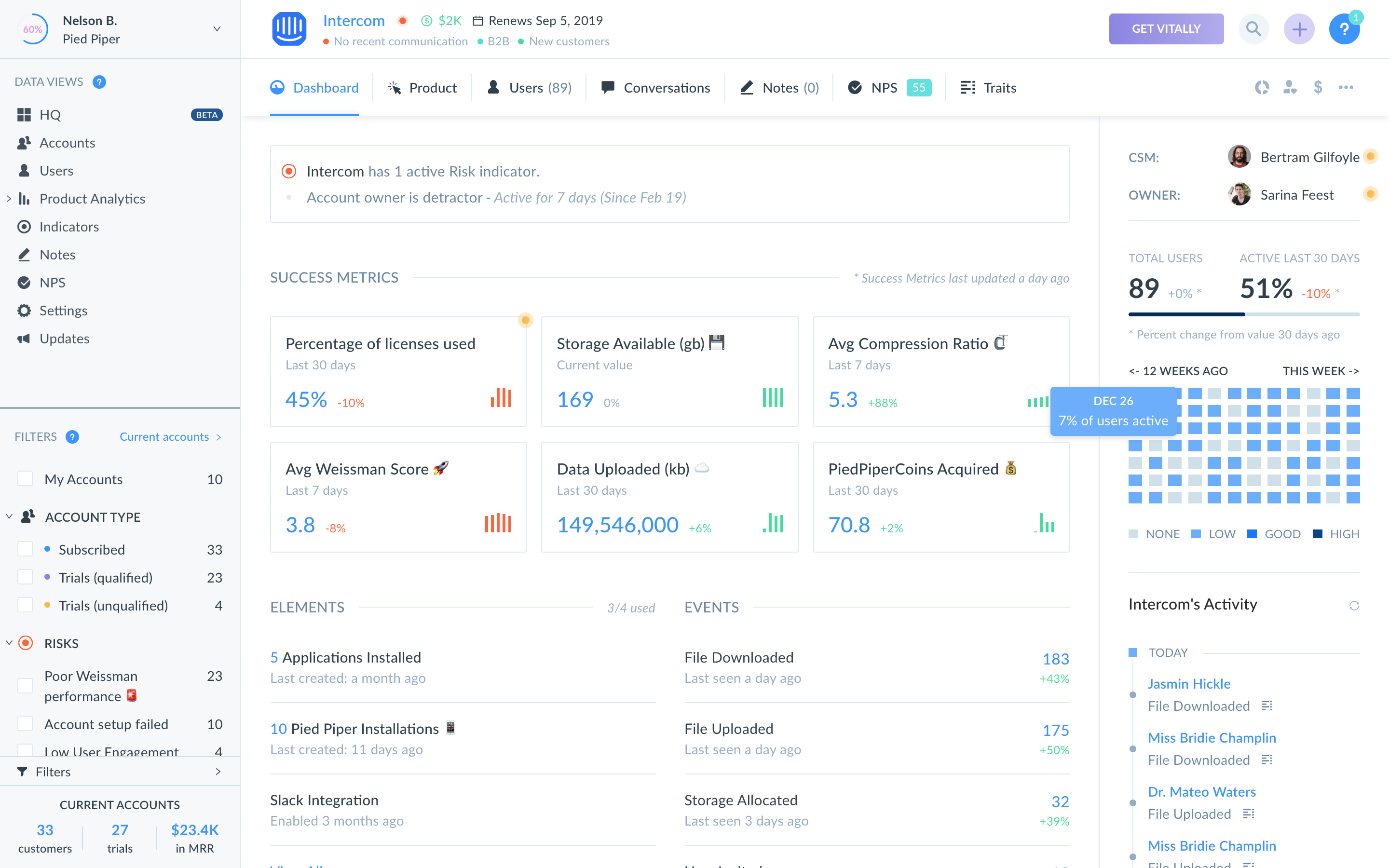The image size is (1389, 868).
Task: Expand the Product Analytics tree item
Action: coord(9,199)
